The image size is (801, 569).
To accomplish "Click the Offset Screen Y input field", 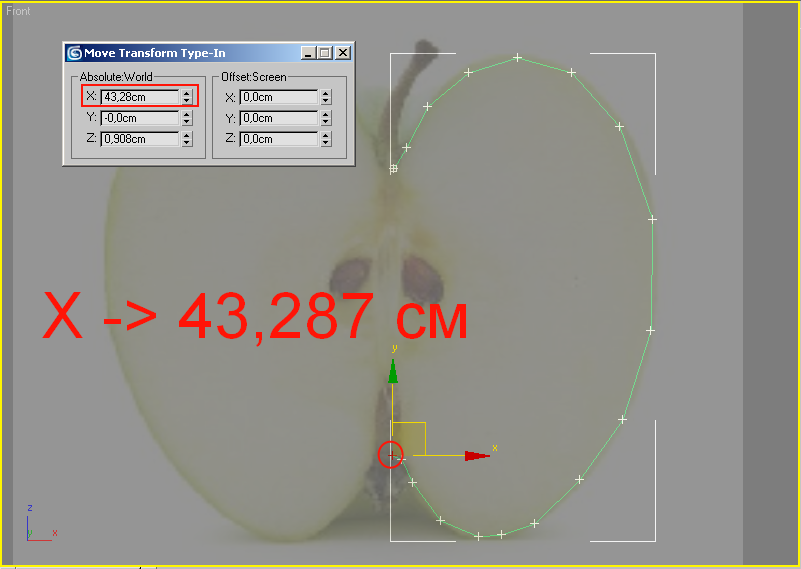I will [279, 118].
